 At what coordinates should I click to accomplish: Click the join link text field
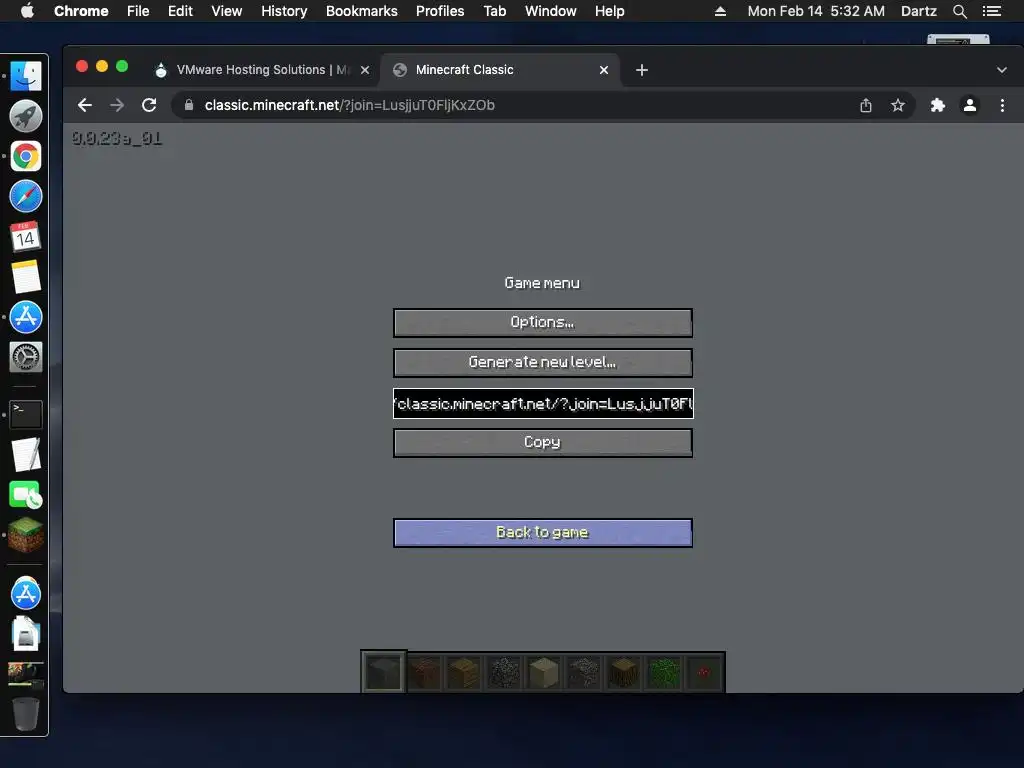point(543,404)
